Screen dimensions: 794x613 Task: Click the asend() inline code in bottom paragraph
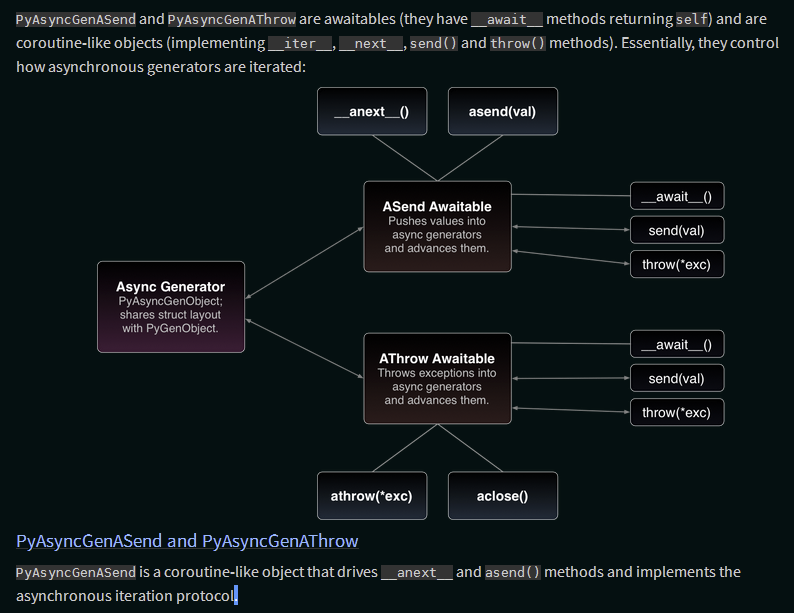click(x=513, y=573)
